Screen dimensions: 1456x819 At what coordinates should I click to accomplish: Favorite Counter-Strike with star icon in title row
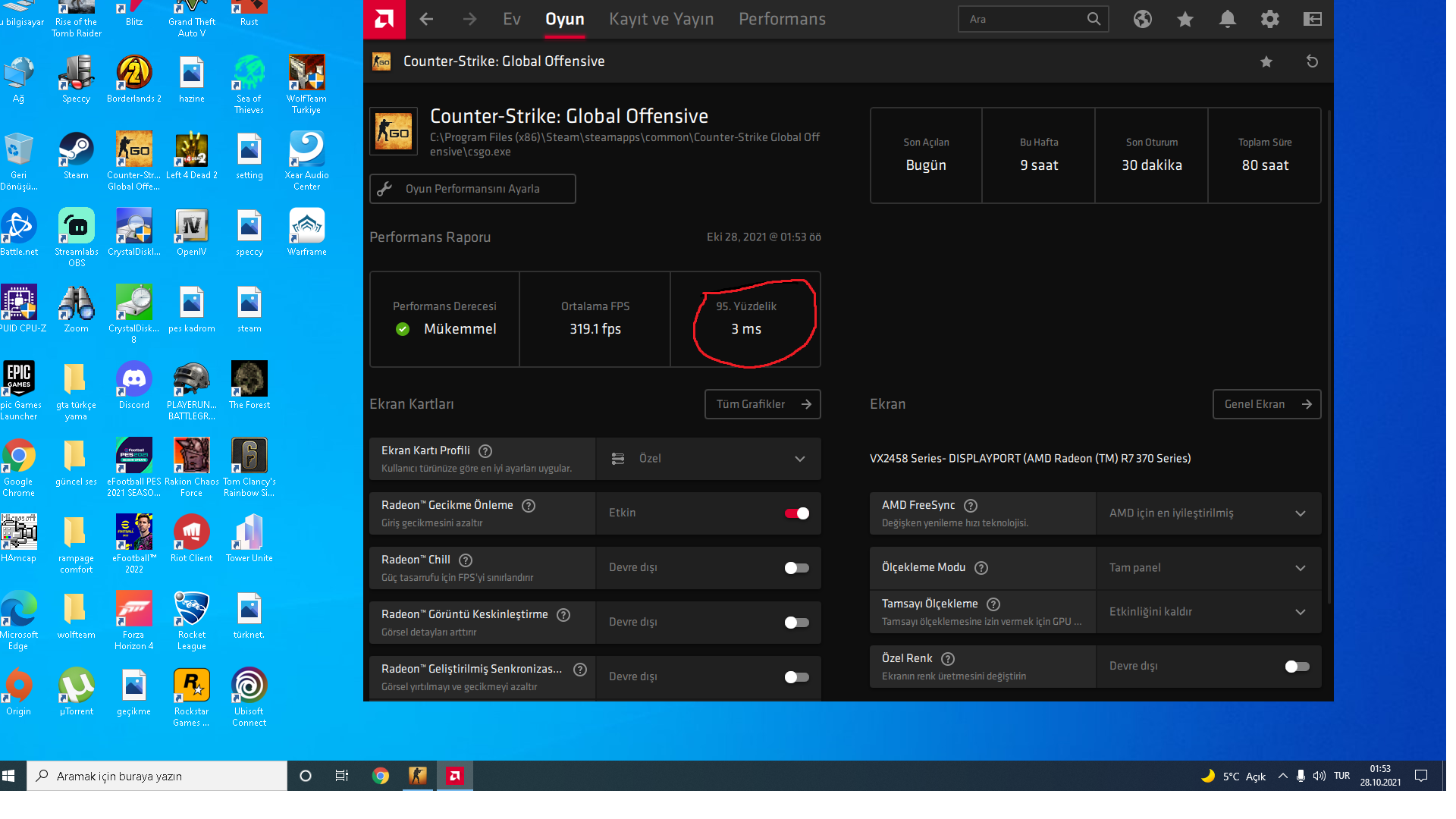[1266, 61]
